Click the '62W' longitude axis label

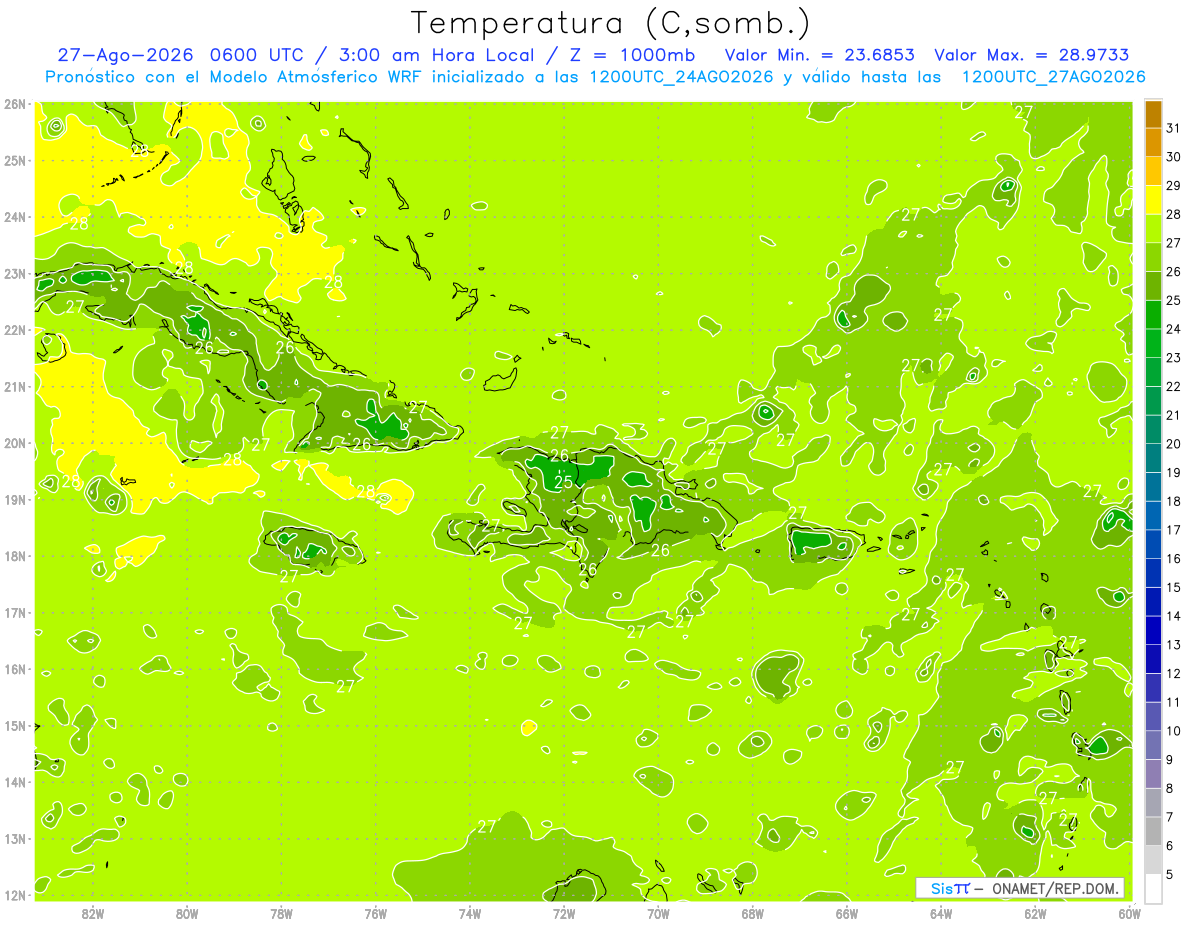[x=1036, y=913]
